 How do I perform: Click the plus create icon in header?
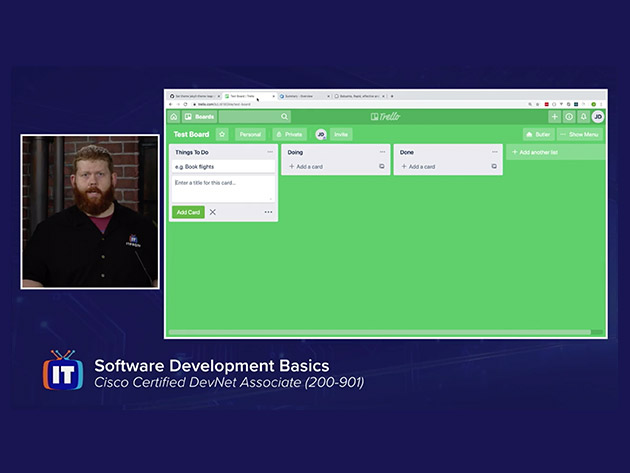555,117
